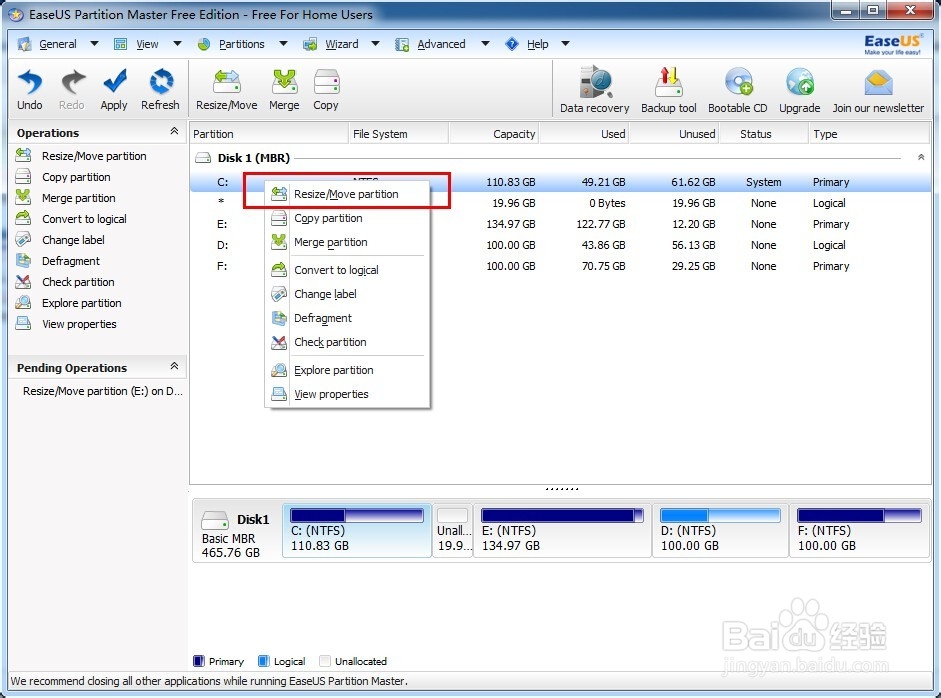Select the unallocated 19.9 GB block in the disk map
941x698 pixels.
[453, 531]
